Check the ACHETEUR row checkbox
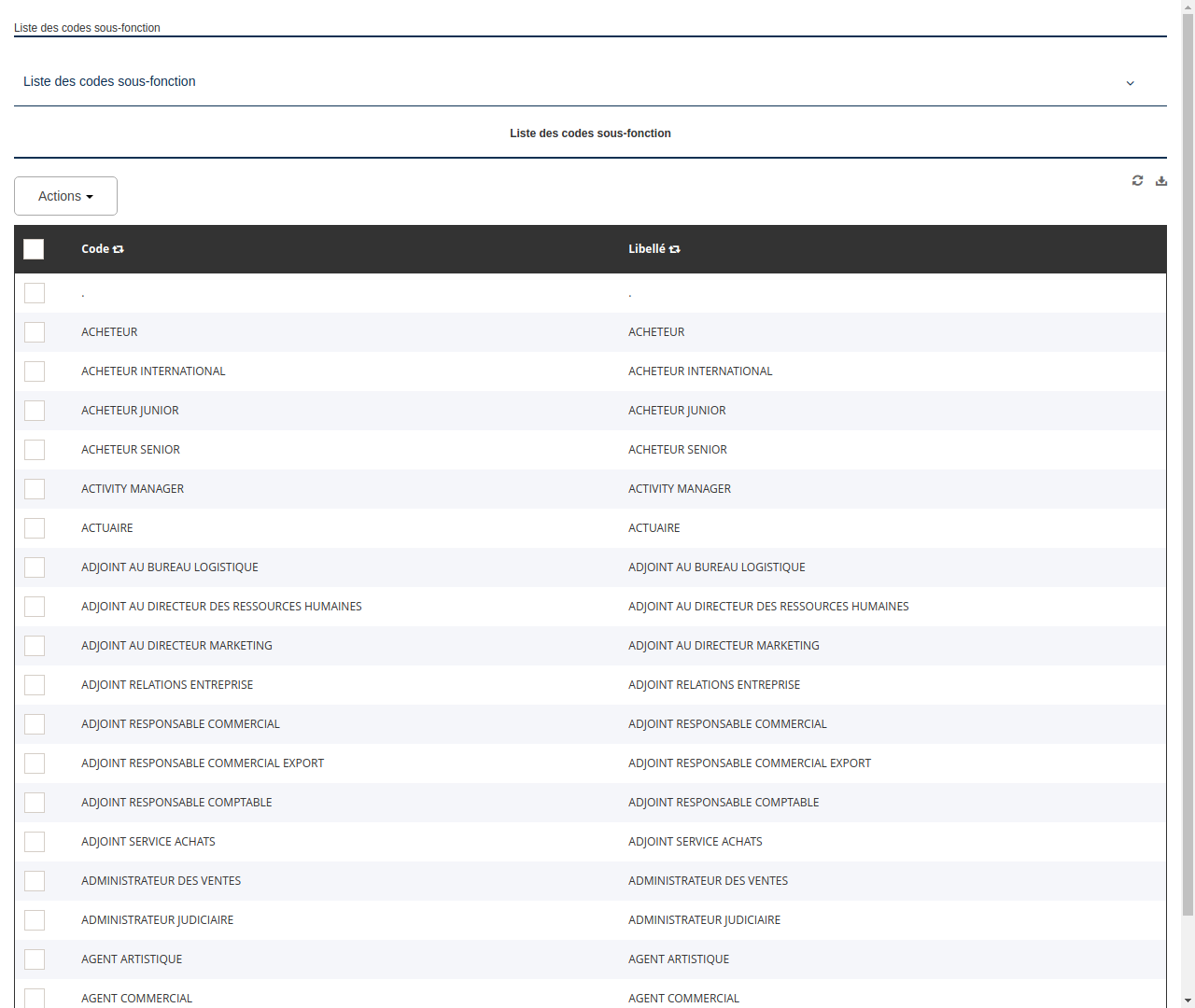This screenshot has width=1195, height=1008. [34, 332]
